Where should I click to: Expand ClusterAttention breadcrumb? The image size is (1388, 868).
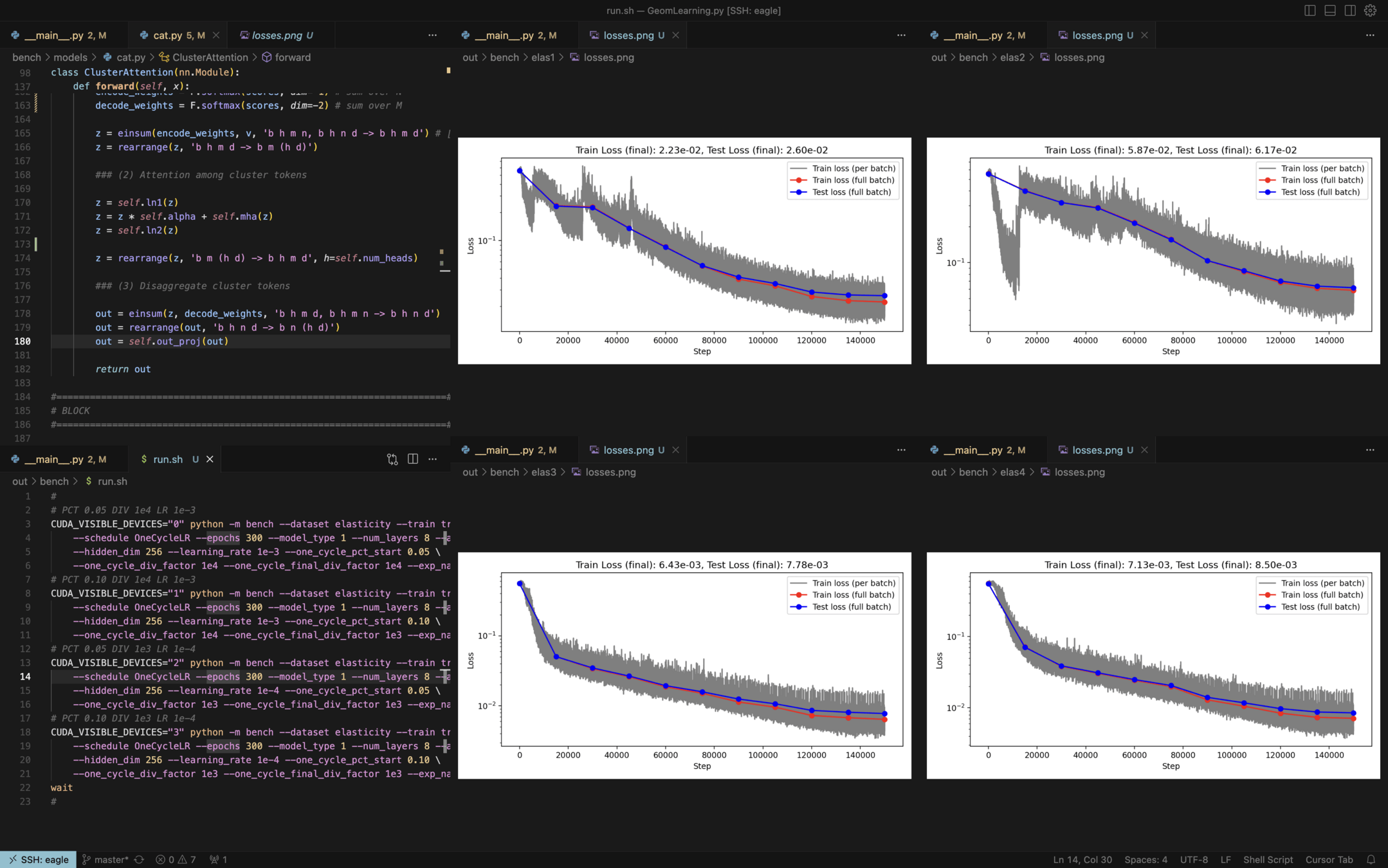210,57
